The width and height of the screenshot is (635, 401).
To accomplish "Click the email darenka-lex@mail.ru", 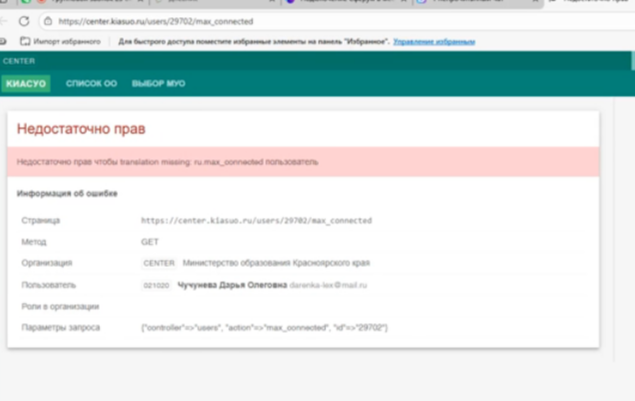I will [329, 285].
